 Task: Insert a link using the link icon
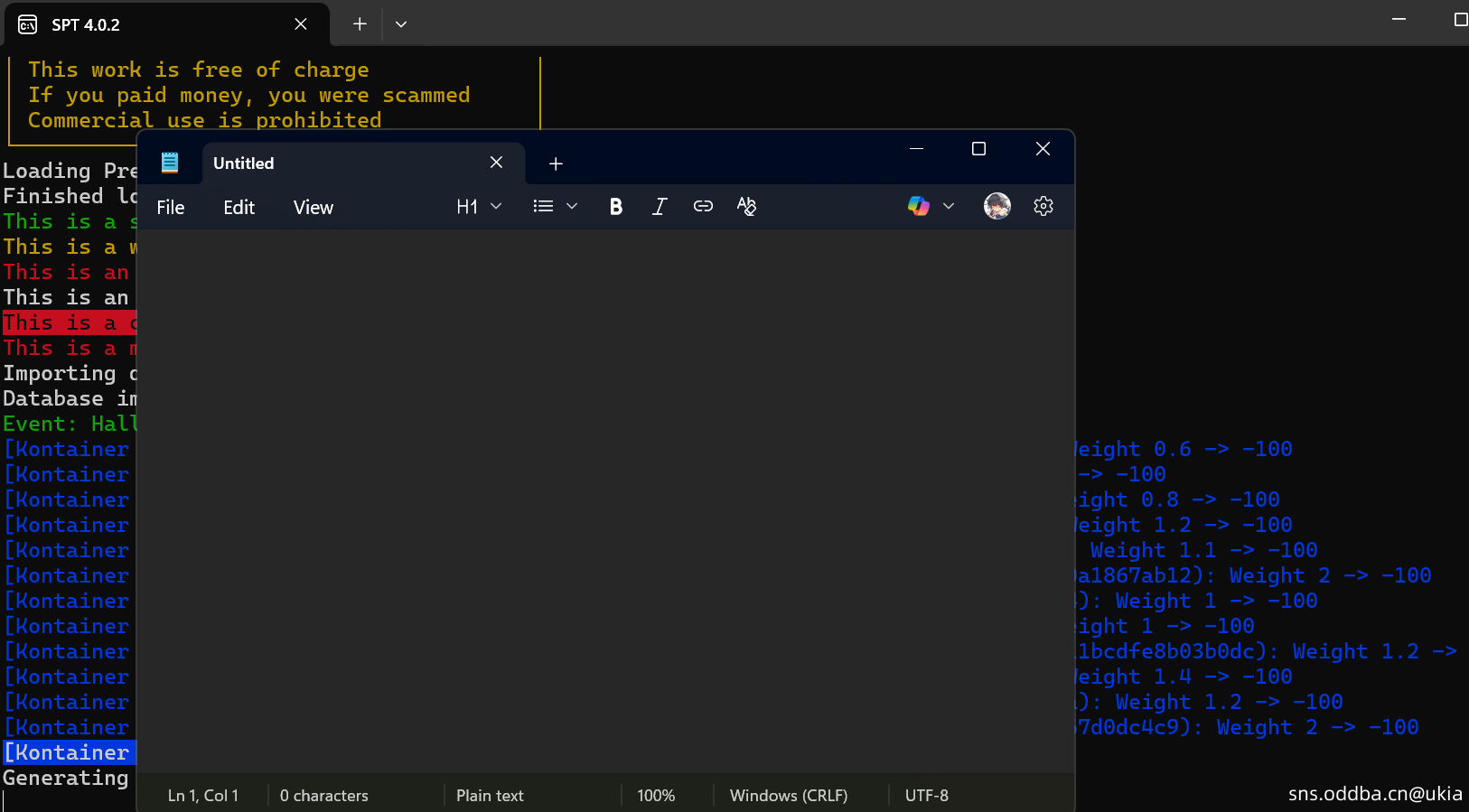coord(703,207)
